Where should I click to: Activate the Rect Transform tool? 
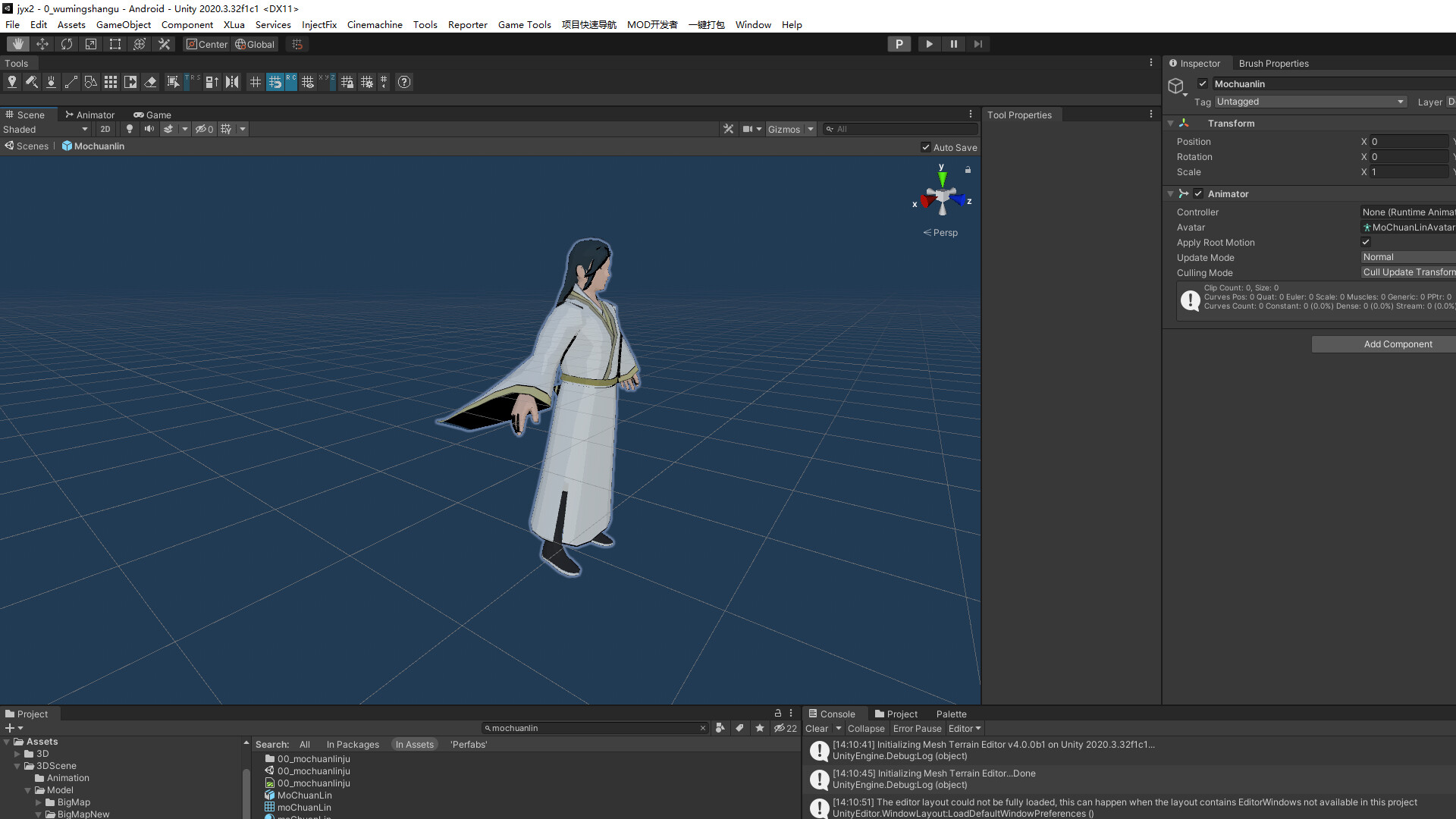115,43
